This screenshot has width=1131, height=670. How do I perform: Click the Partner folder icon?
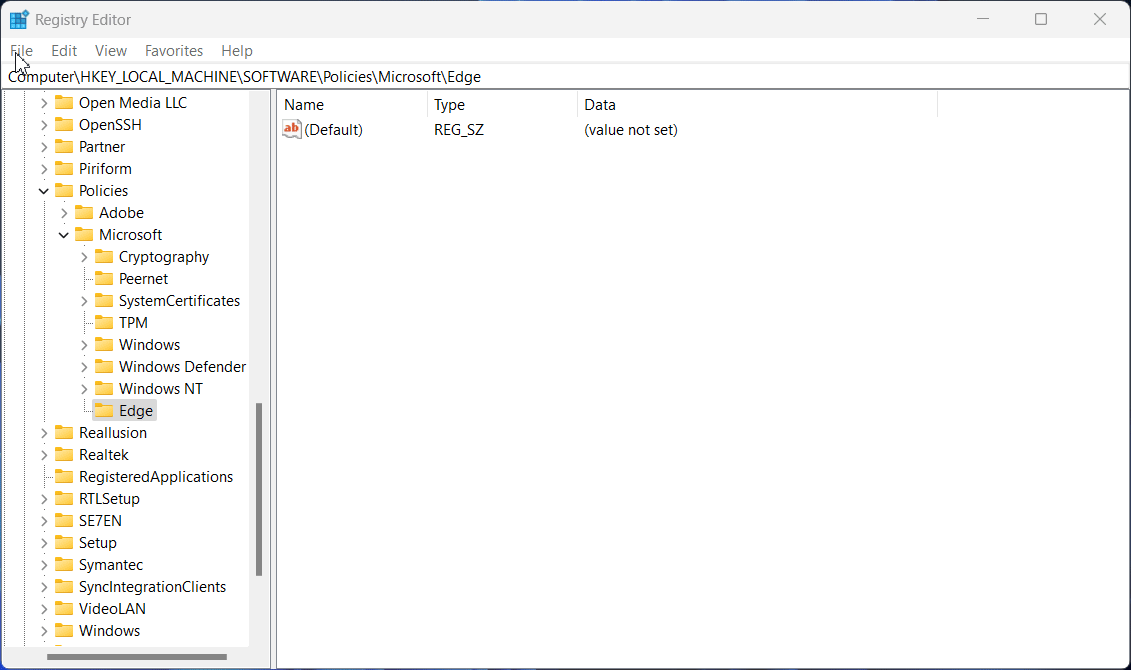(64, 146)
